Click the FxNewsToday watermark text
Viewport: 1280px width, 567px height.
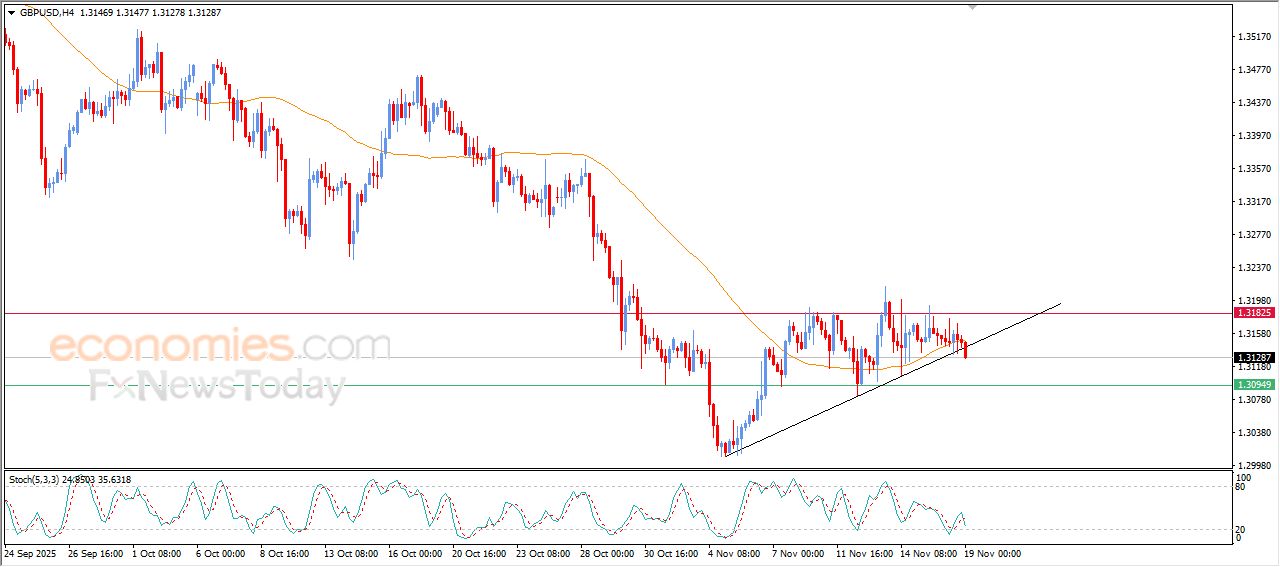point(217,386)
